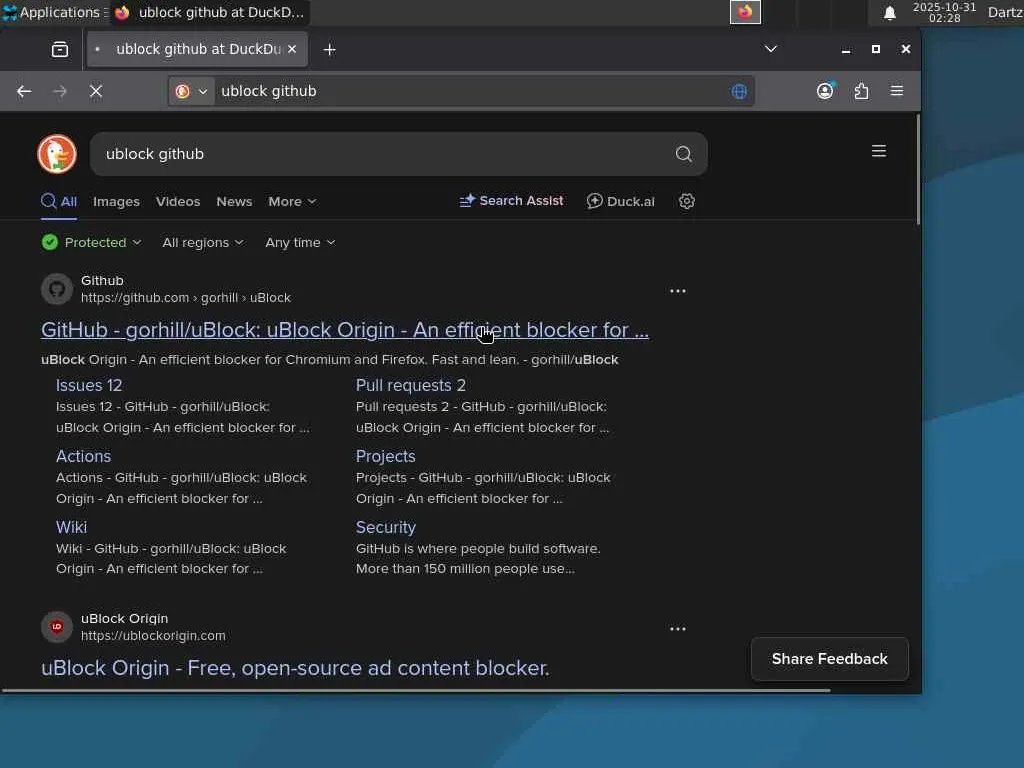
Task: Open the list-all-tabs chevron
Action: coord(771,49)
